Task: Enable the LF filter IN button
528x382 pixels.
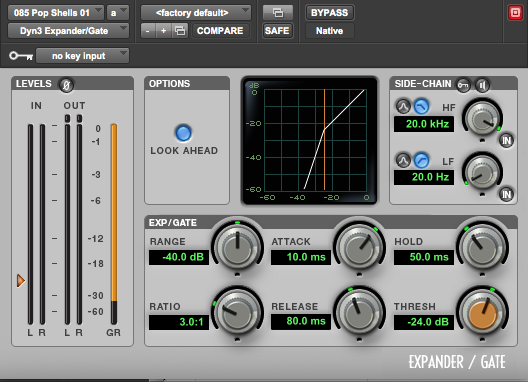Action: click(x=506, y=194)
